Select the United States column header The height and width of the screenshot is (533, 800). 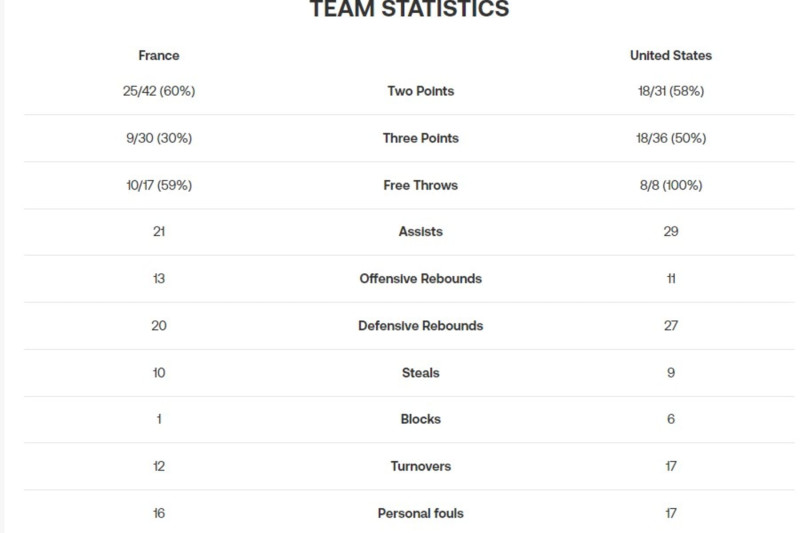click(671, 55)
